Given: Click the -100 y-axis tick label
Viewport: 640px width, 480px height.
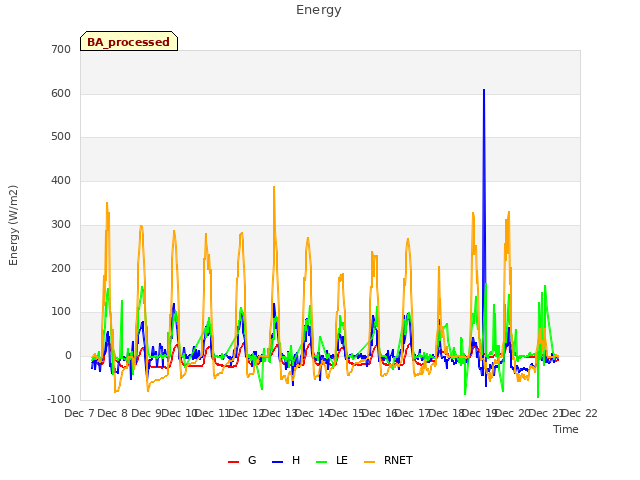Looking at the screenshot, I should coord(59,399).
